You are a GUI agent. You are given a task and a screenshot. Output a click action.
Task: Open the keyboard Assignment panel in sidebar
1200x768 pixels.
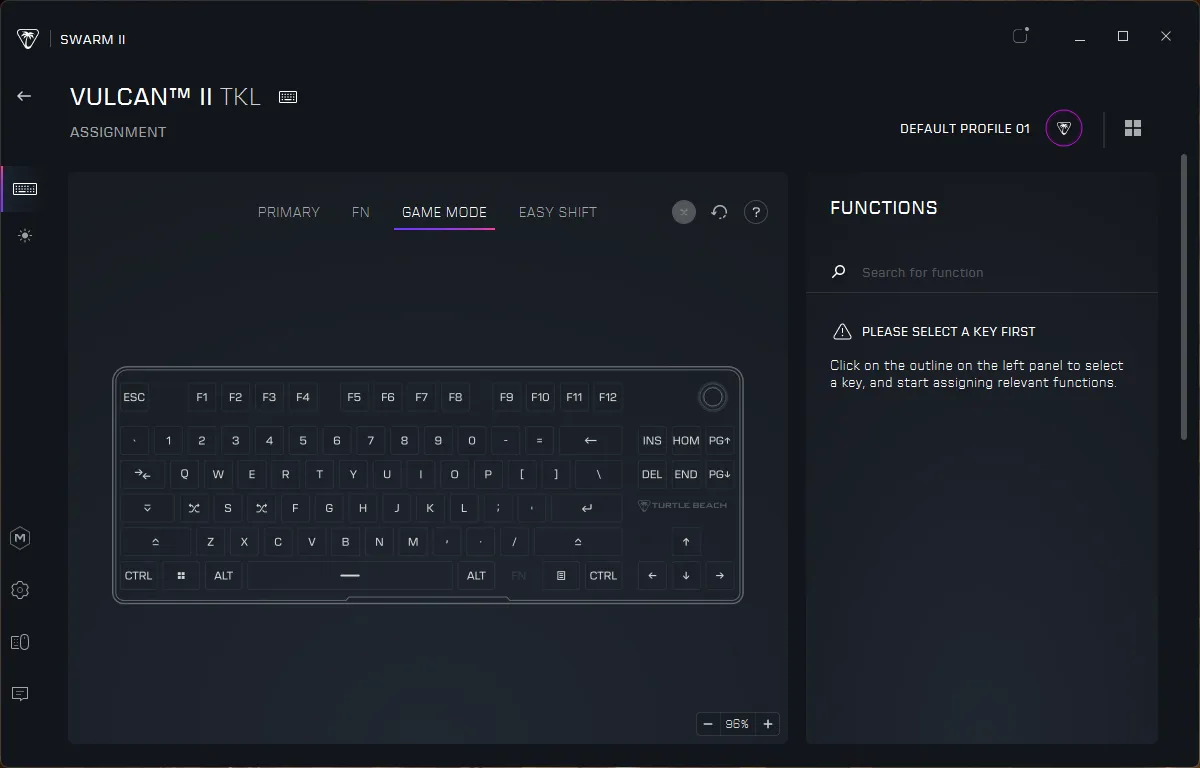pos(24,188)
